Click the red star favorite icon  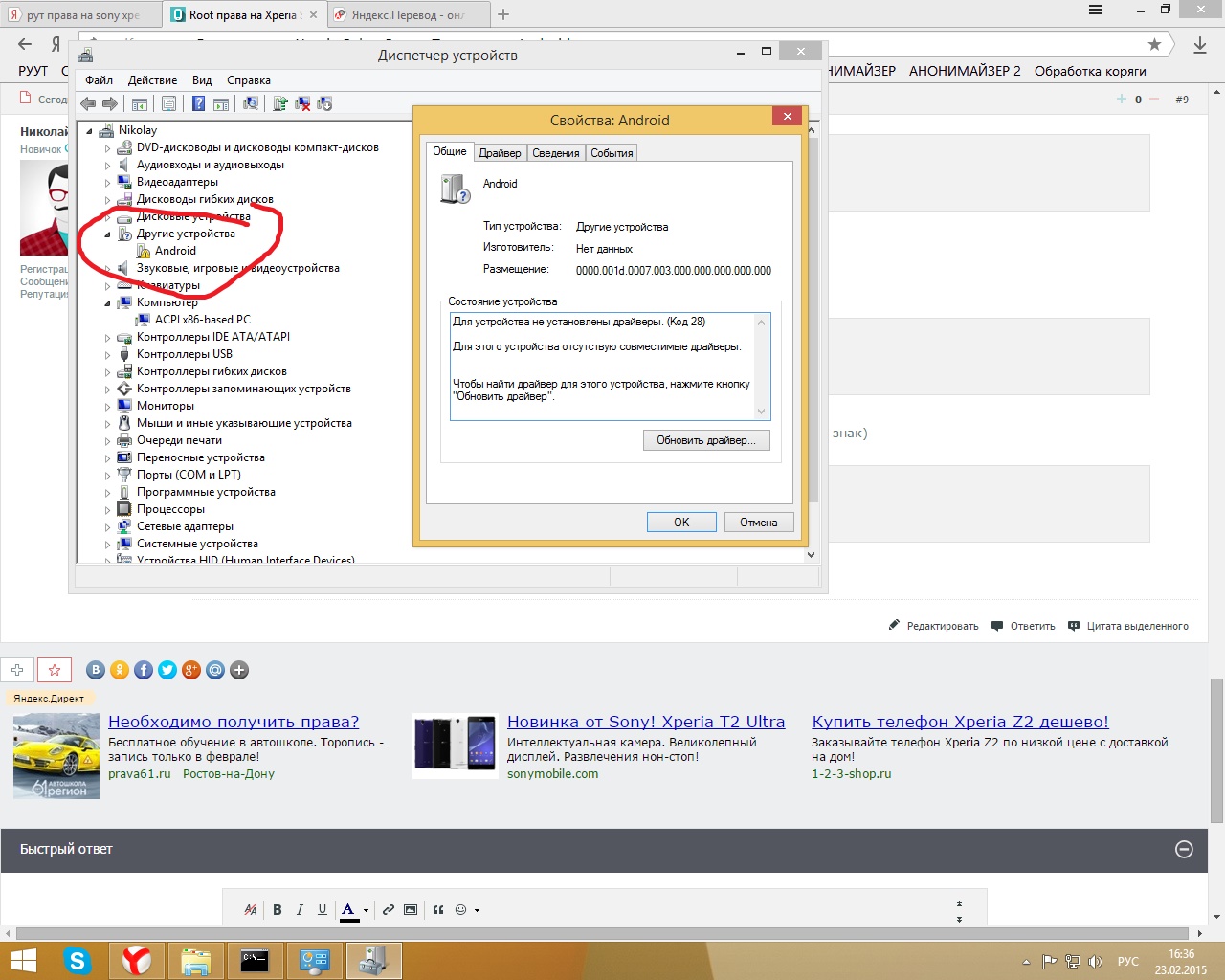(55, 670)
